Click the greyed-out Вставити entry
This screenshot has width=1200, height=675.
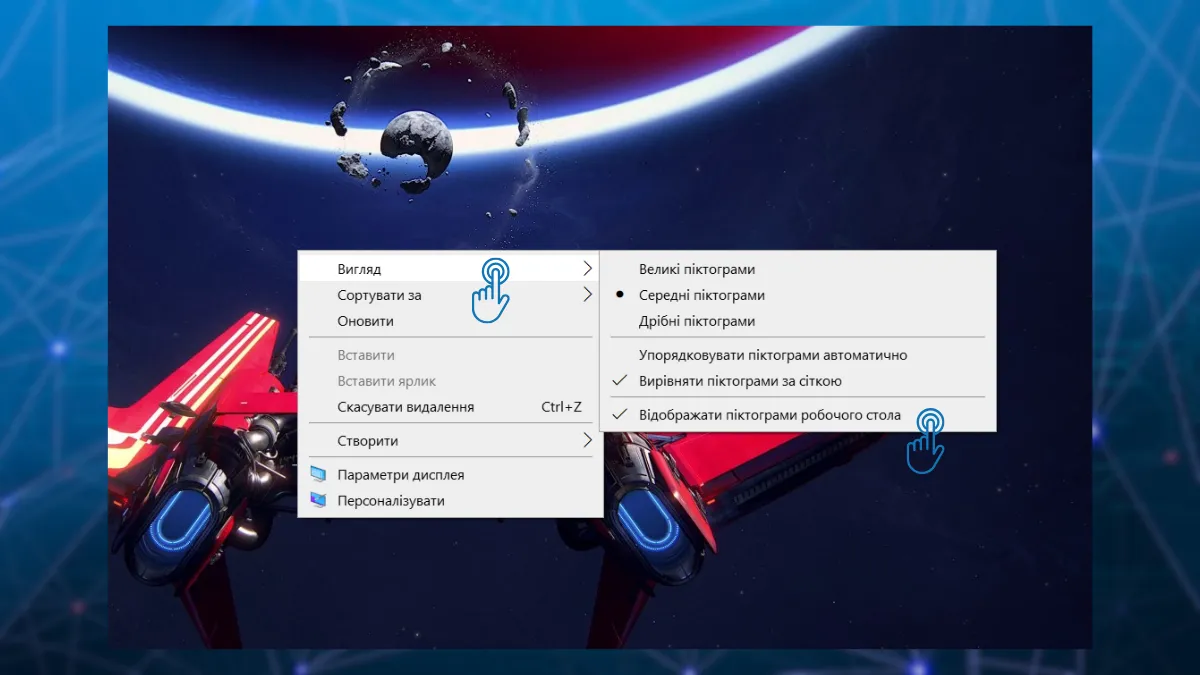pyautogui.click(x=449, y=355)
